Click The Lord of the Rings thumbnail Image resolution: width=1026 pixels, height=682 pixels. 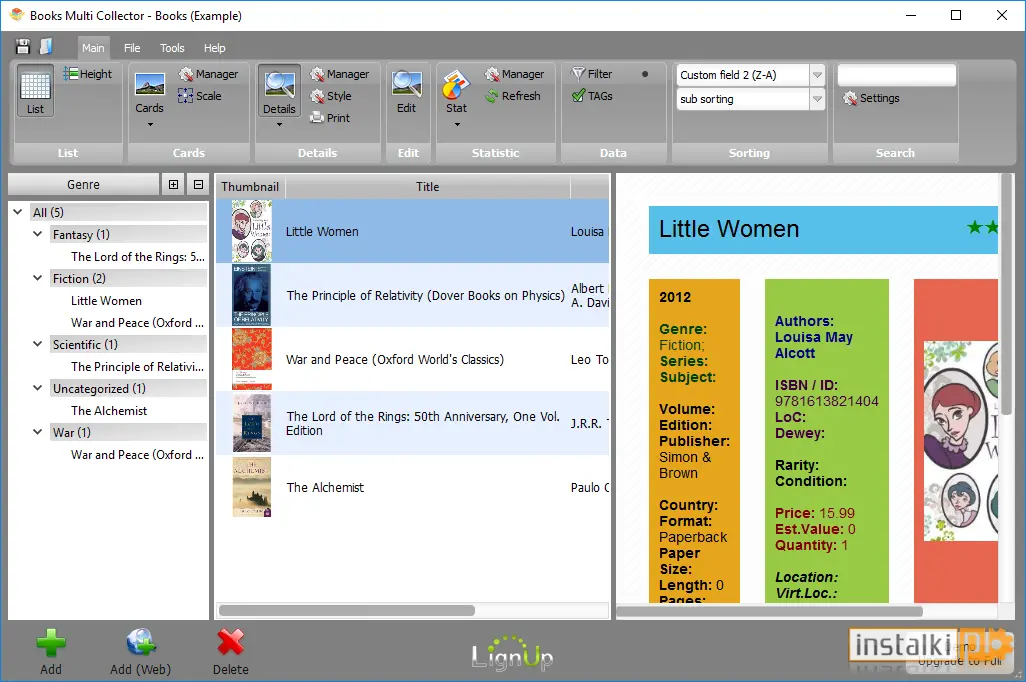tap(252, 423)
